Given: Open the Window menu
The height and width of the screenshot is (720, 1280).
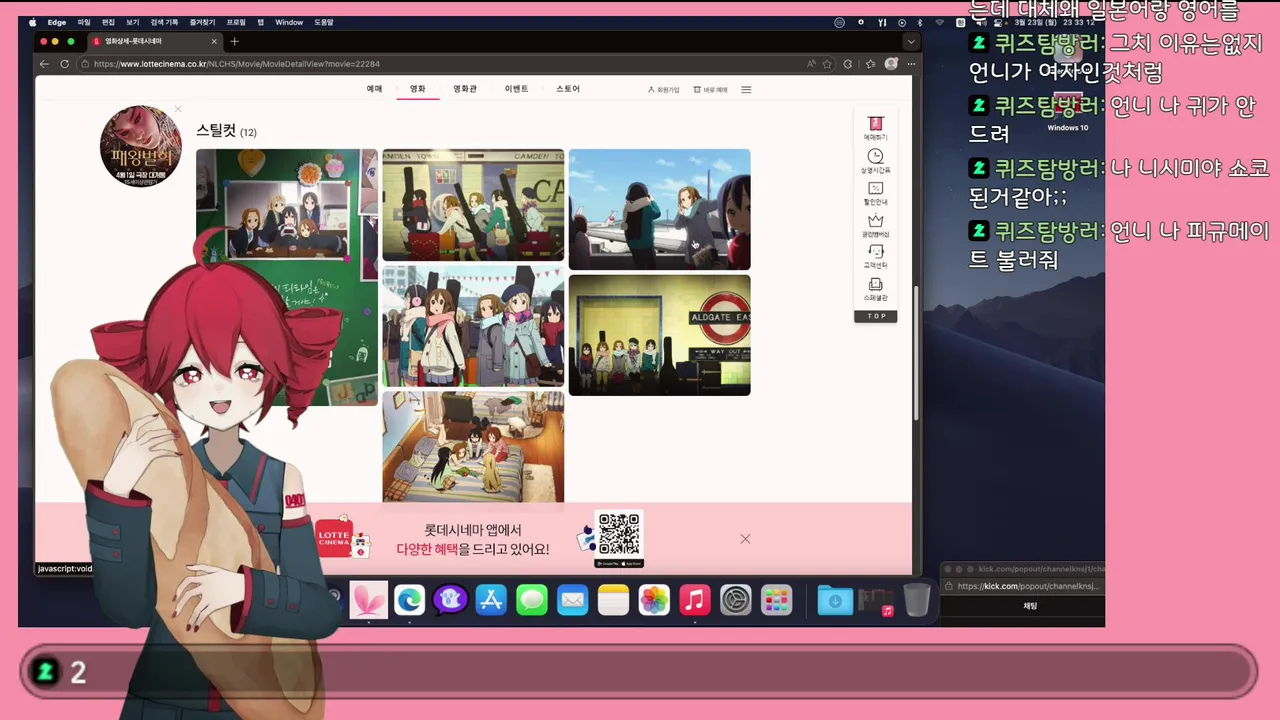Looking at the screenshot, I should [x=289, y=22].
